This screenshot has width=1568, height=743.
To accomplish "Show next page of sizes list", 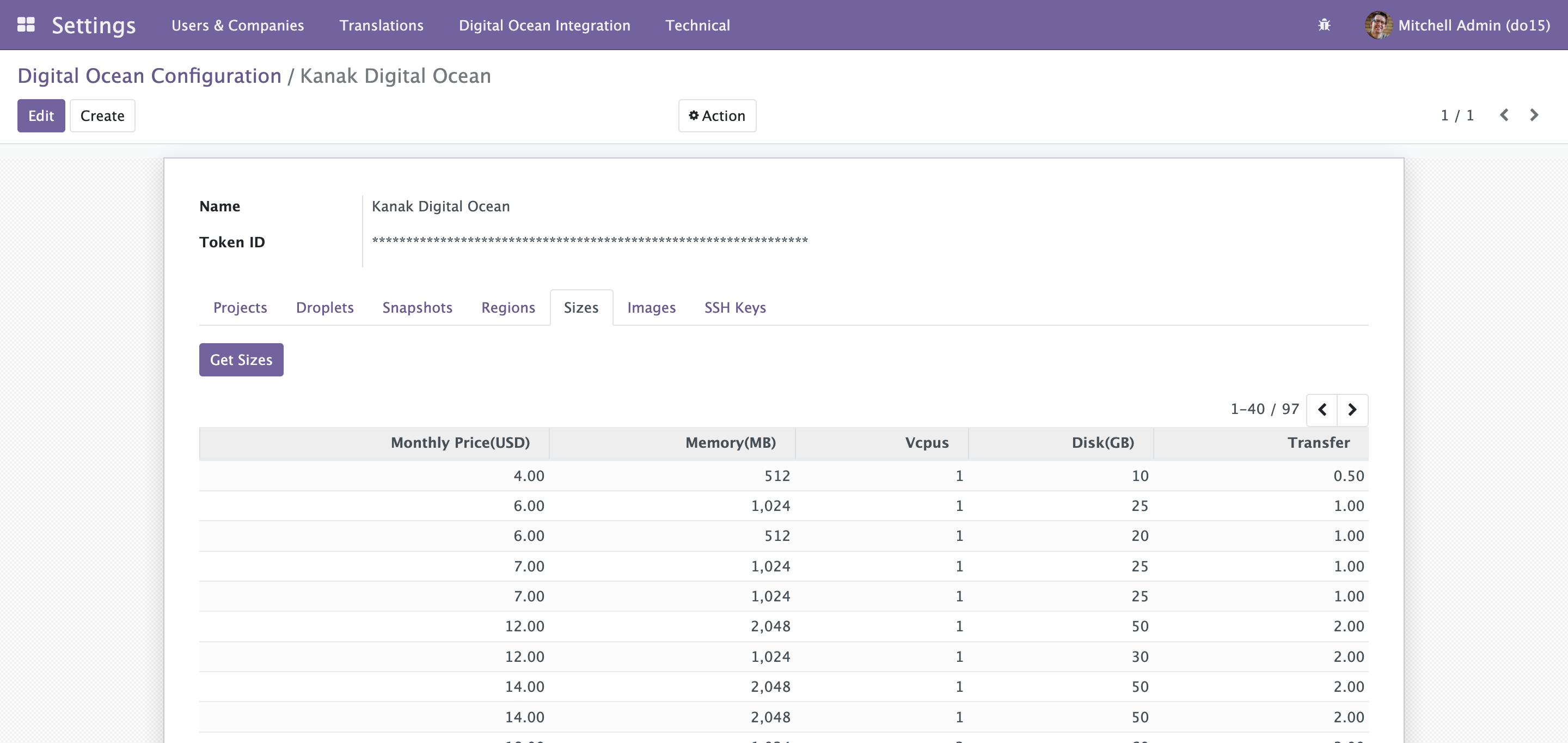I will click(x=1352, y=409).
